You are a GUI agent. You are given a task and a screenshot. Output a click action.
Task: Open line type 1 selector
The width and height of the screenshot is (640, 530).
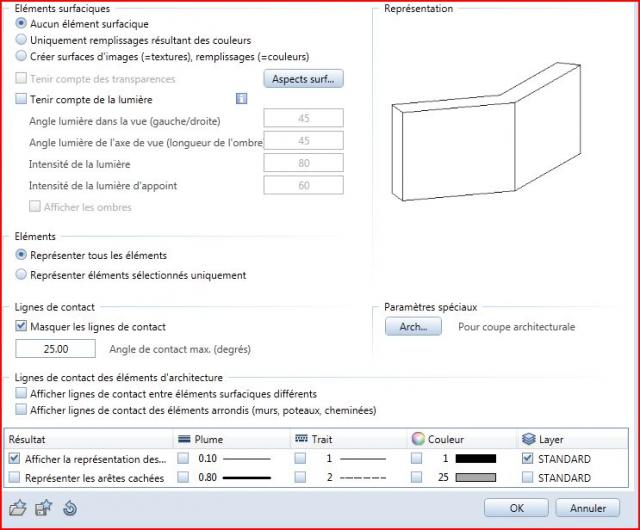click(355, 459)
